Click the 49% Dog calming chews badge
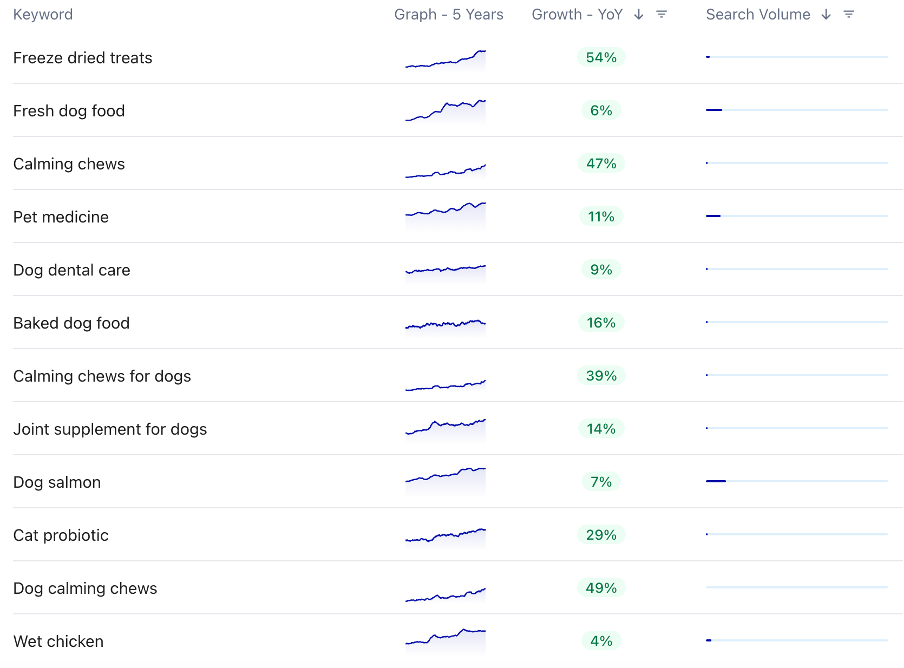This screenshot has width=904, height=668. pyautogui.click(x=601, y=588)
